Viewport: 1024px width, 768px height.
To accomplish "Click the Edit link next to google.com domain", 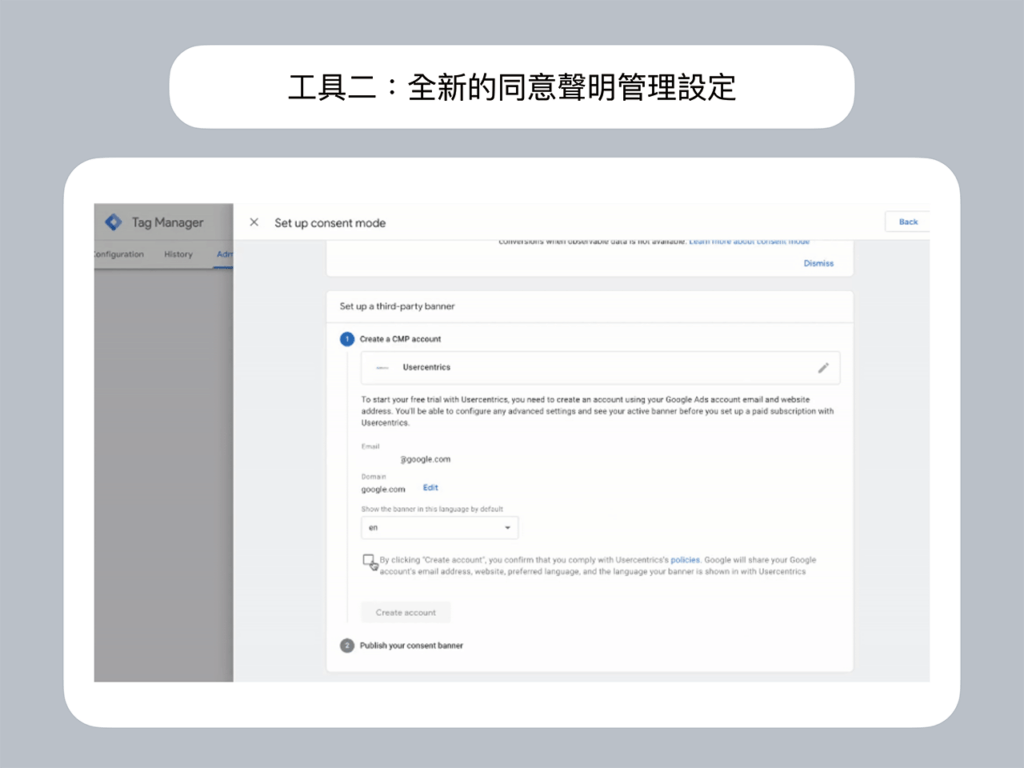I will point(430,488).
